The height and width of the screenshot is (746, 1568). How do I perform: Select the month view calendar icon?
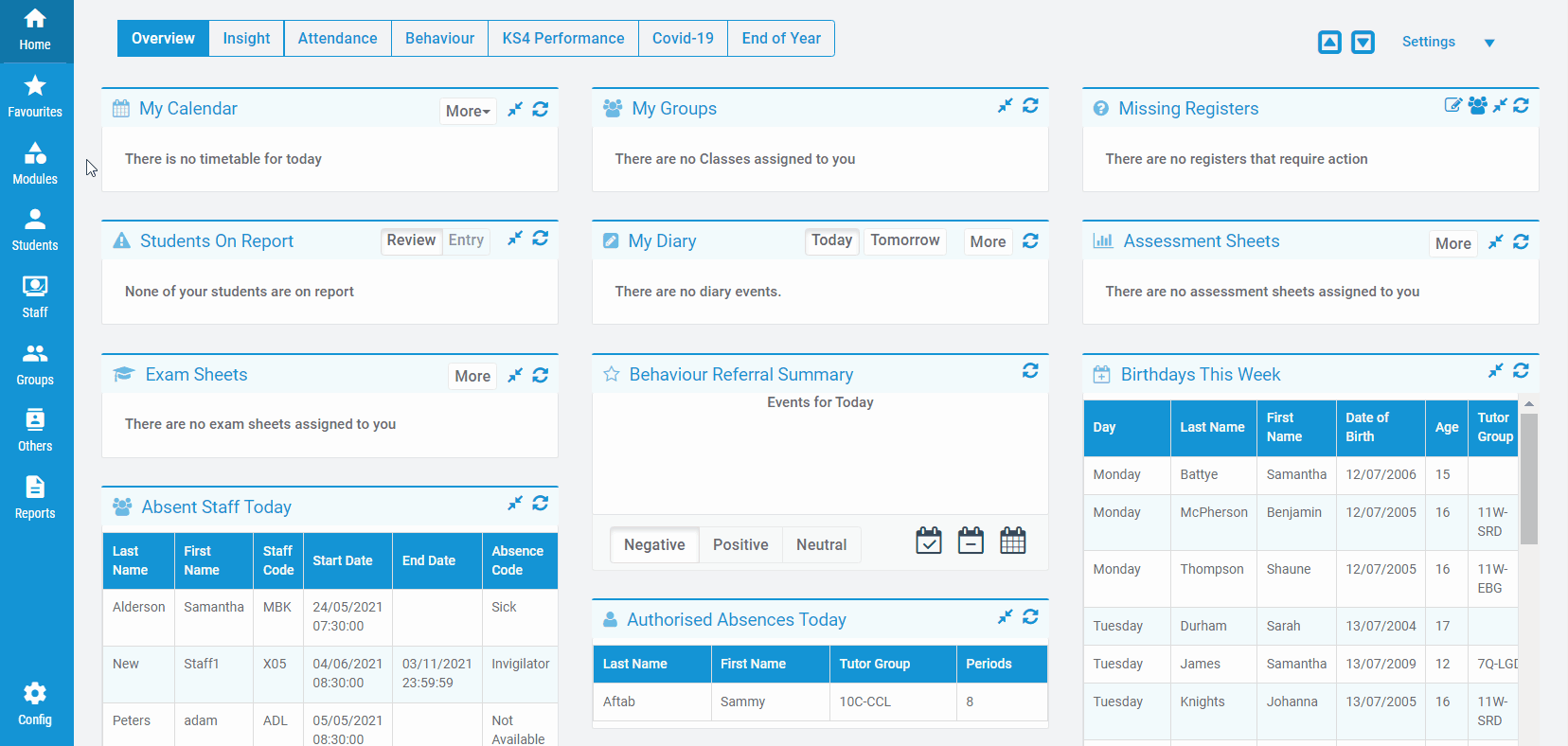[1013, 541]
